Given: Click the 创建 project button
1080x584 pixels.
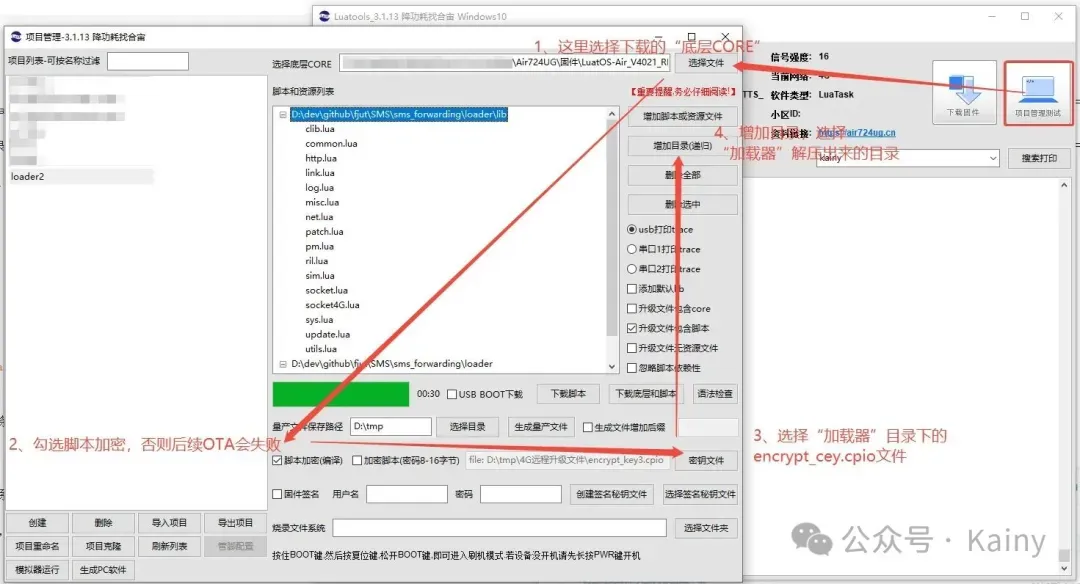Looking at the screenshot, I should point(37,523).
